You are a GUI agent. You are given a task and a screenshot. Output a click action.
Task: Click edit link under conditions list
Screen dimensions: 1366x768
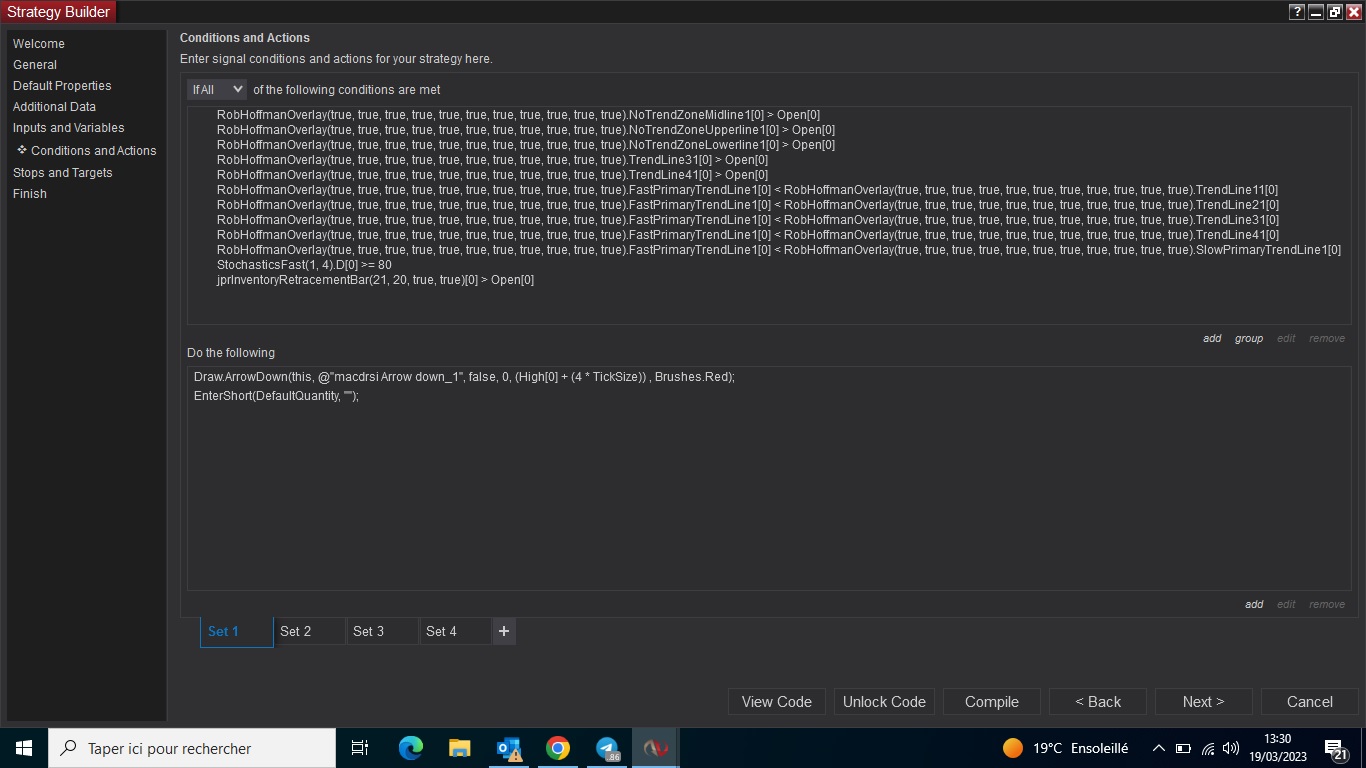[1286, 339]
